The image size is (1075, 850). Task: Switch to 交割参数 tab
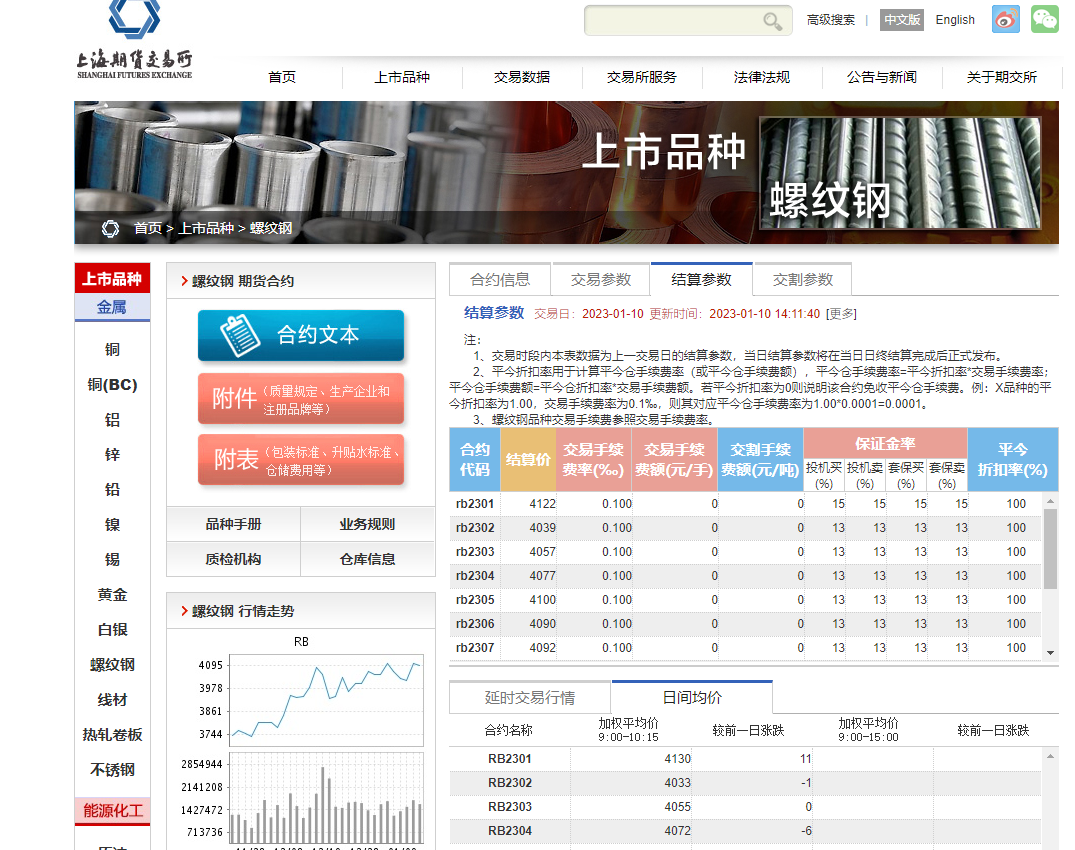802,279
